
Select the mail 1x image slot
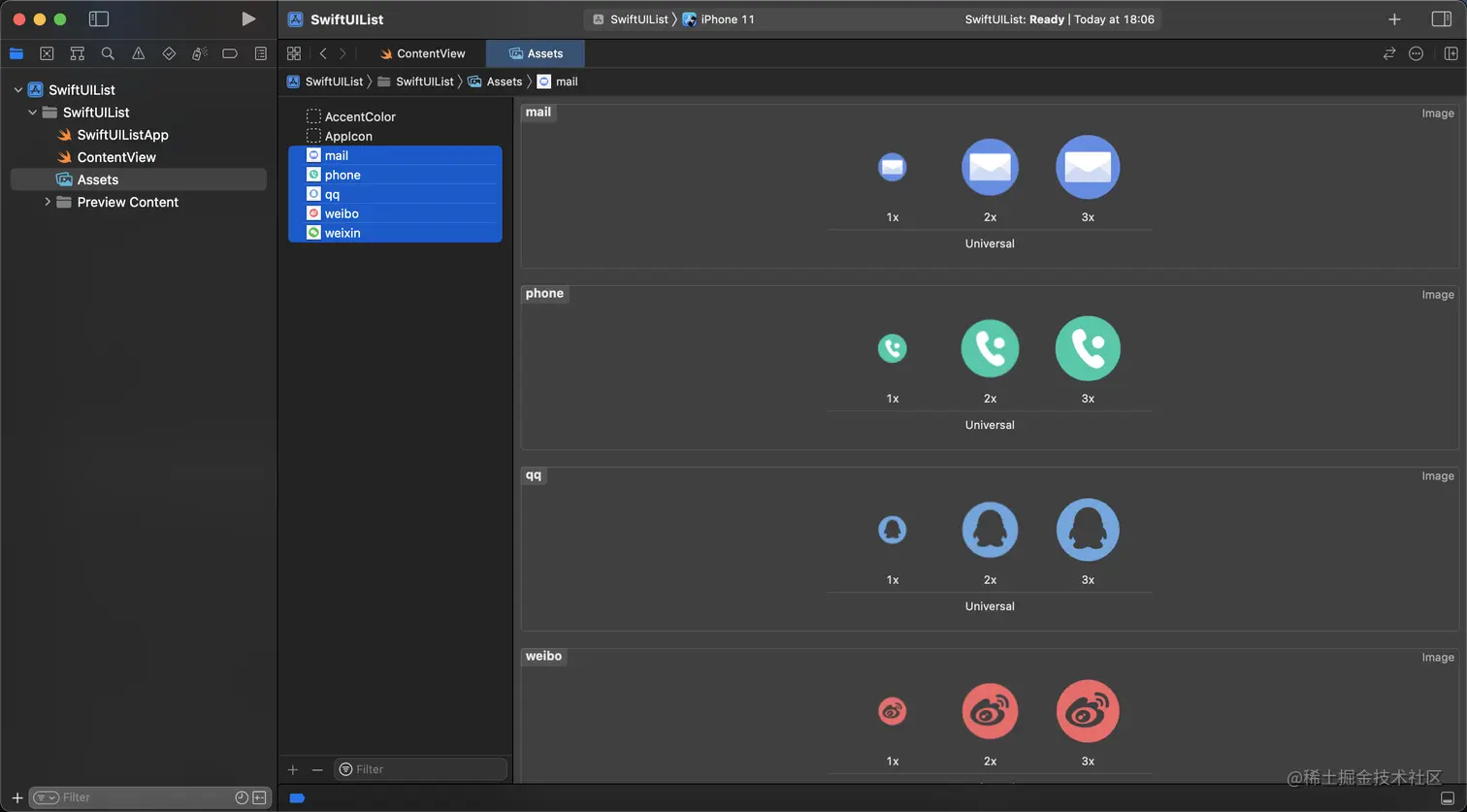[893, 168]
